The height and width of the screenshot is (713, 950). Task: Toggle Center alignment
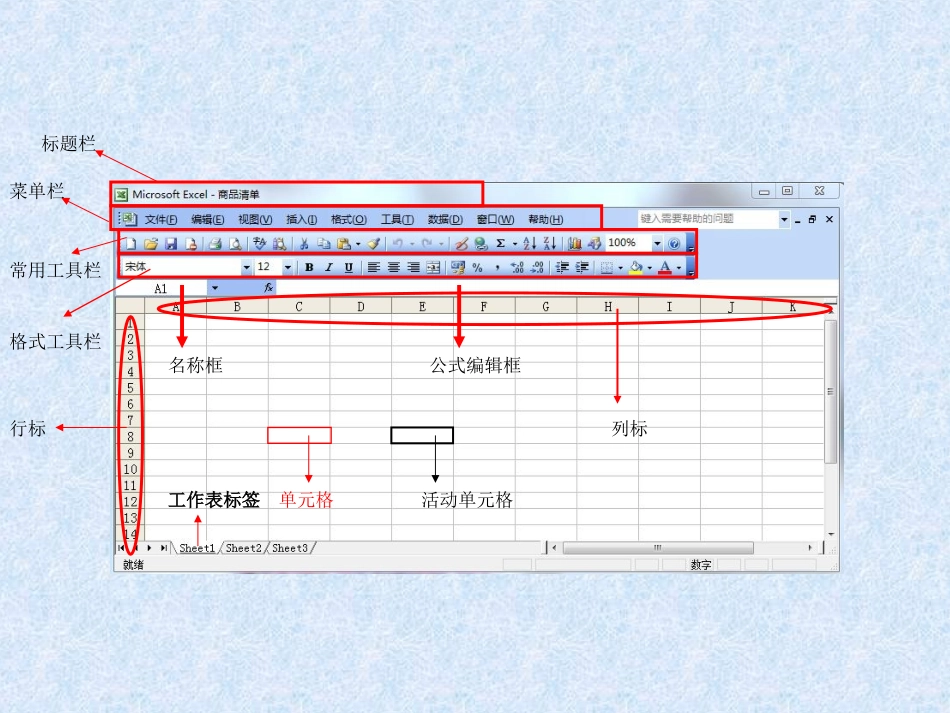pos(393,267)
